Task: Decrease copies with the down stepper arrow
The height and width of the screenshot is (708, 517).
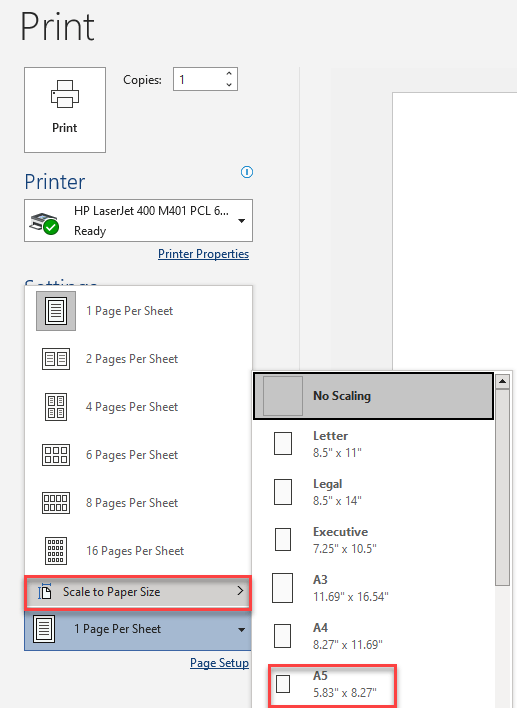Action: tap(229, 84)
